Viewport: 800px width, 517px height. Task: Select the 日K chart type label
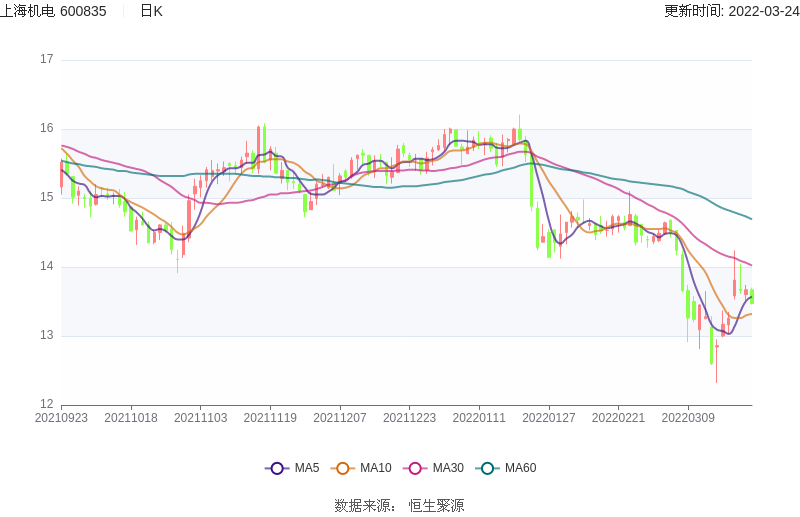click(x=151, y=11)
